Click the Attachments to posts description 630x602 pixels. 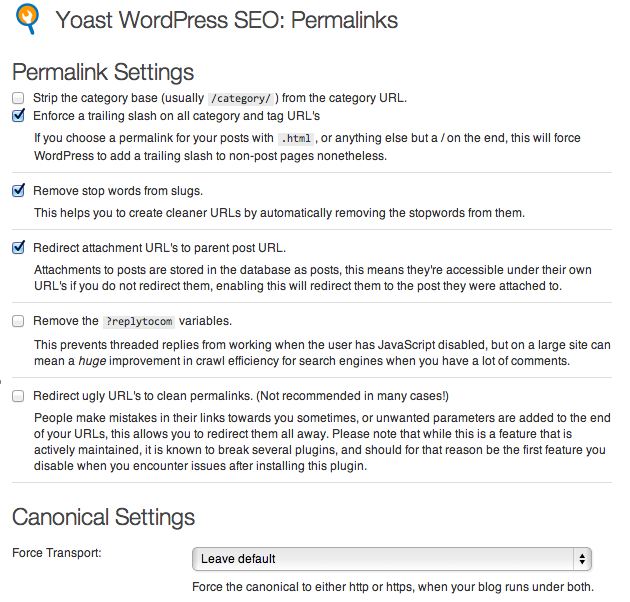tap(313, 278)
